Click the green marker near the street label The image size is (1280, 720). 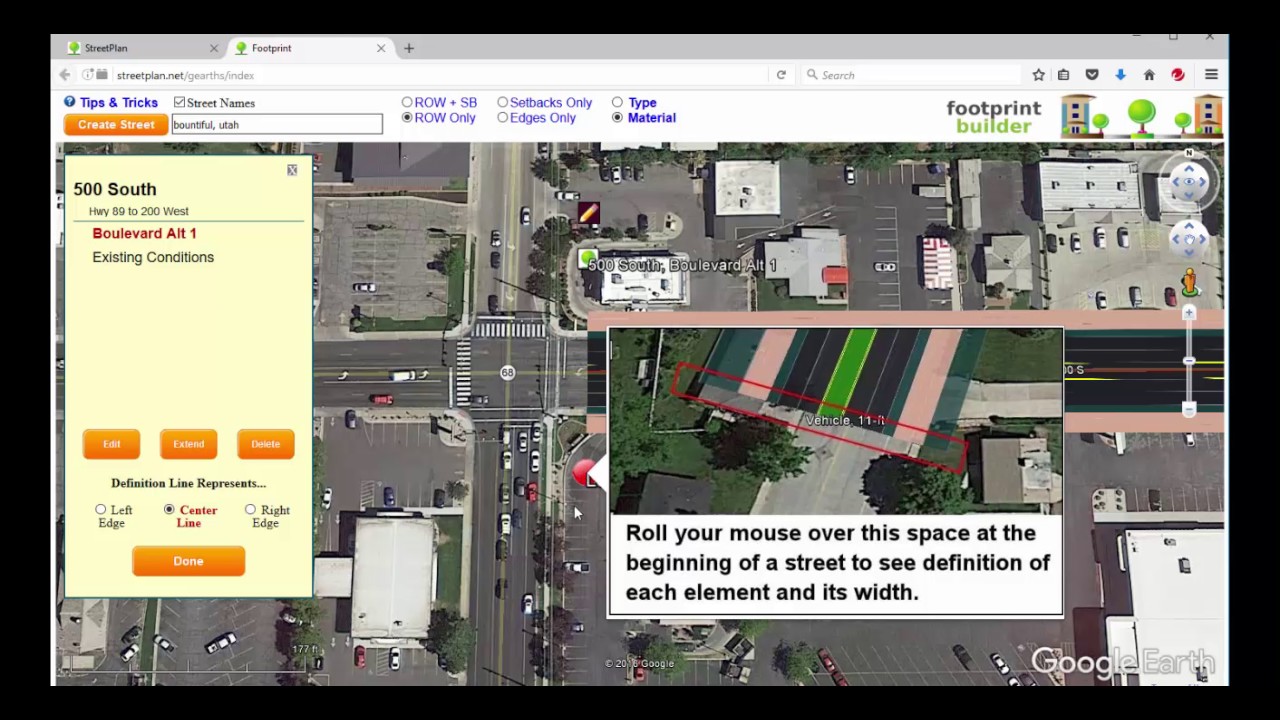pyautogui.click(x=588, y=259)
